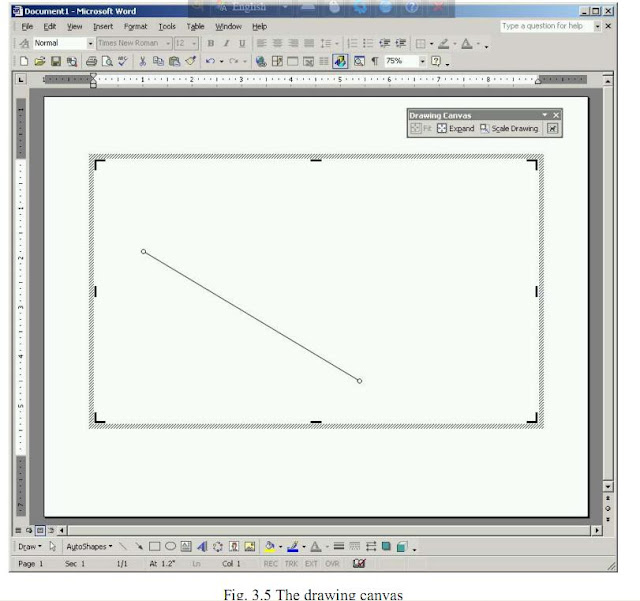Open the AutoShapes dropdown

[x=89, y=546]
